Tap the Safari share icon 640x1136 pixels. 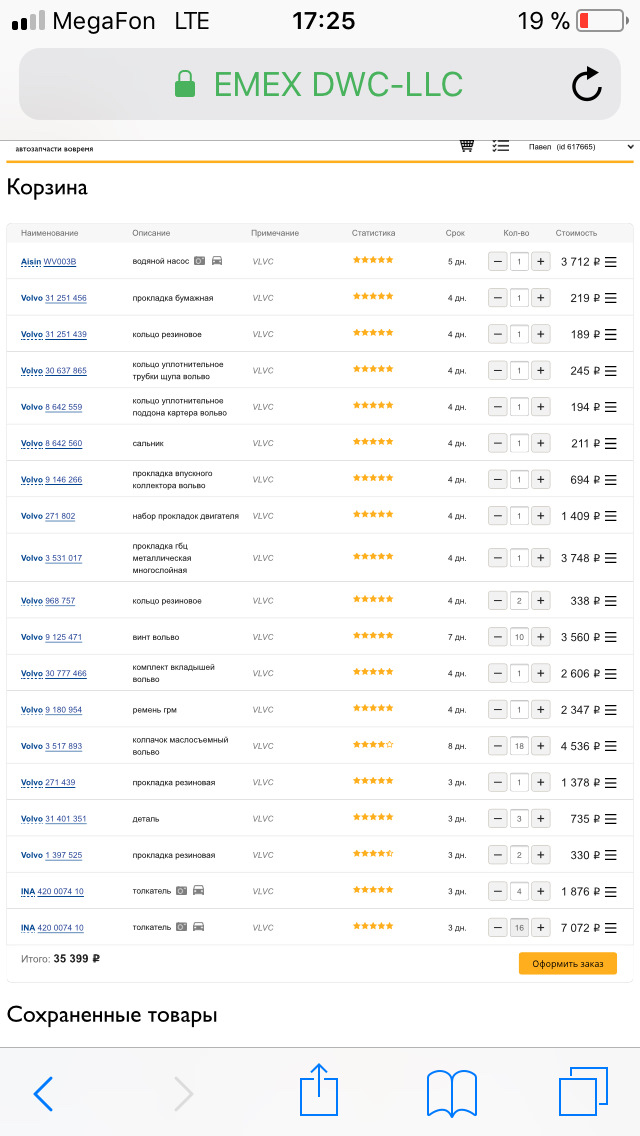point(319,1090)
